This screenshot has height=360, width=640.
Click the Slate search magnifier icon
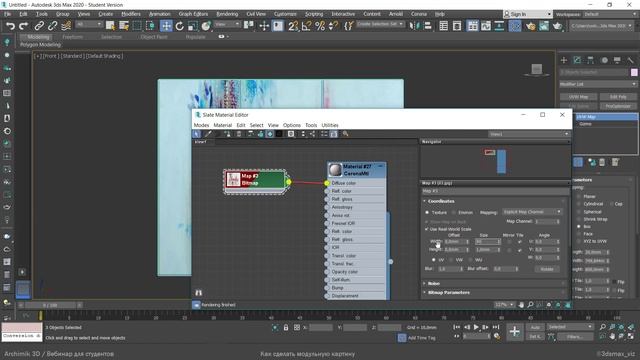345,134
